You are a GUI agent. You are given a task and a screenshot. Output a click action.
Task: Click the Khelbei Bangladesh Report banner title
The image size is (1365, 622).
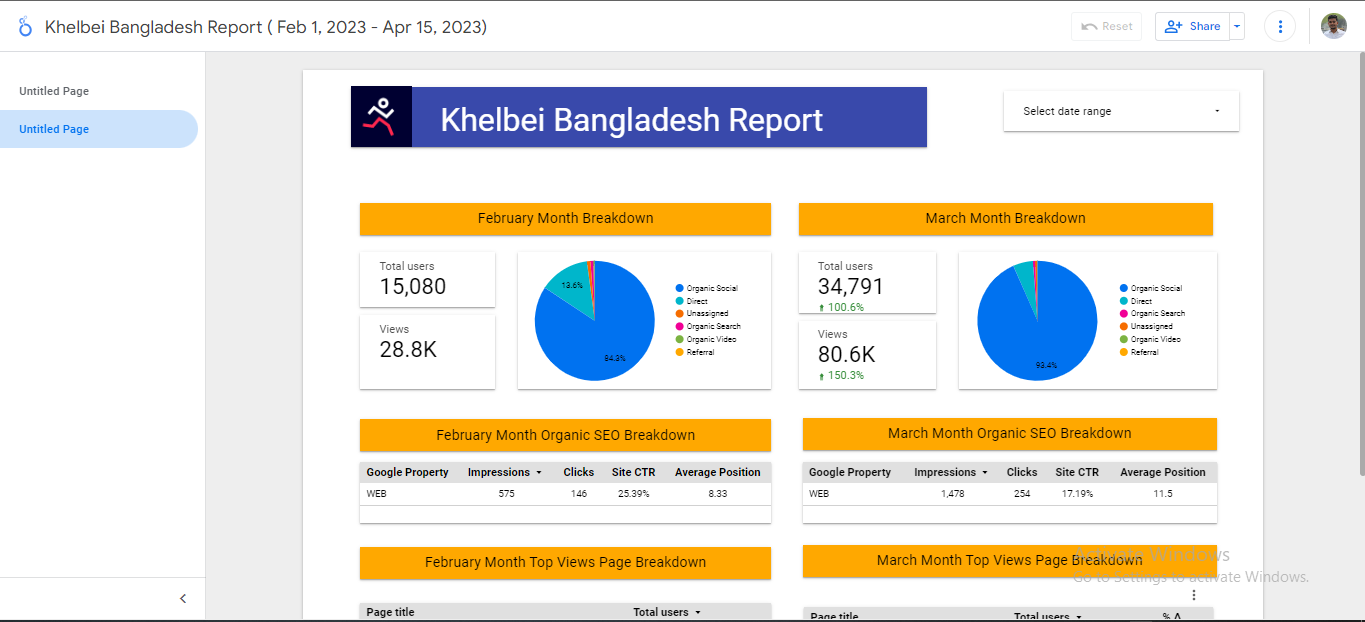pos(632,119)
